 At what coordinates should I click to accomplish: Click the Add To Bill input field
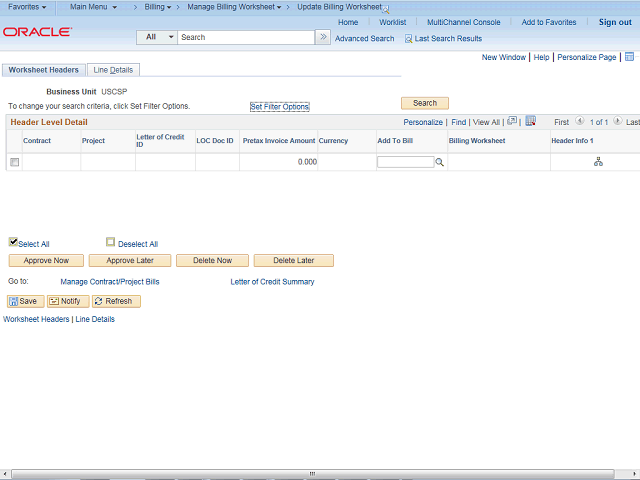tap(405, 162)
